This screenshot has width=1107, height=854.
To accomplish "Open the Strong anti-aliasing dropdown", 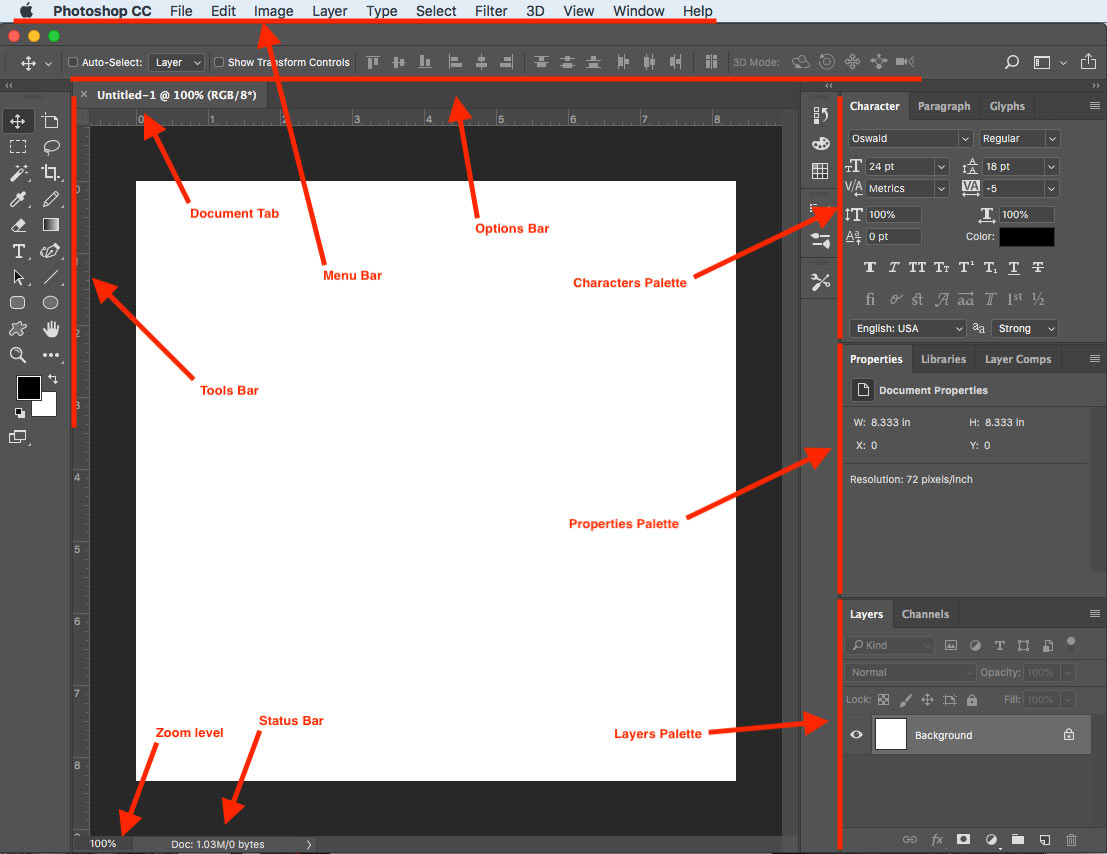I will [1024, 328].
